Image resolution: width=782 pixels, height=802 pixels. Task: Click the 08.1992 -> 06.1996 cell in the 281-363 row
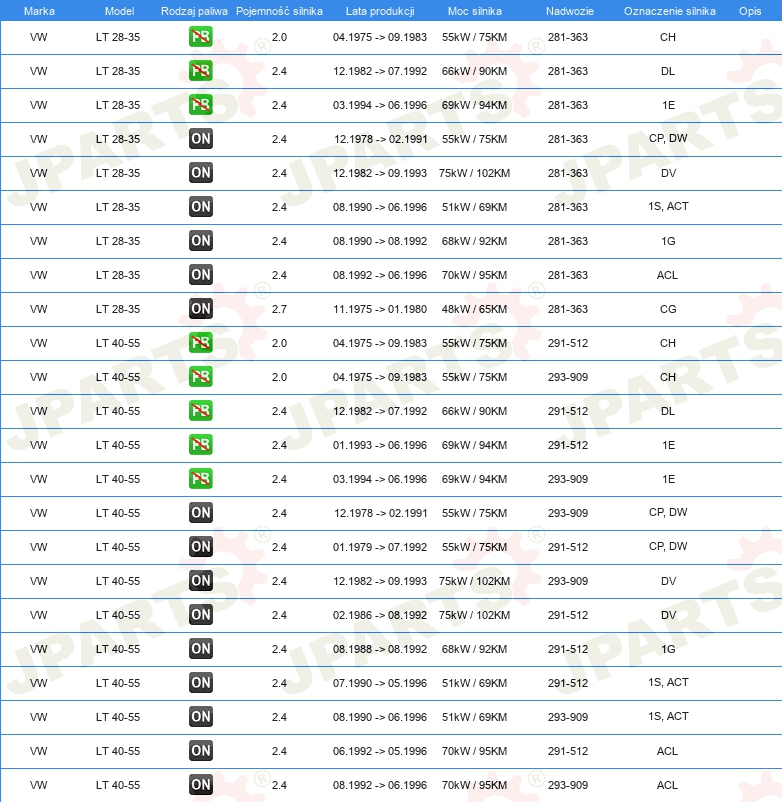[x=380, y=275]
